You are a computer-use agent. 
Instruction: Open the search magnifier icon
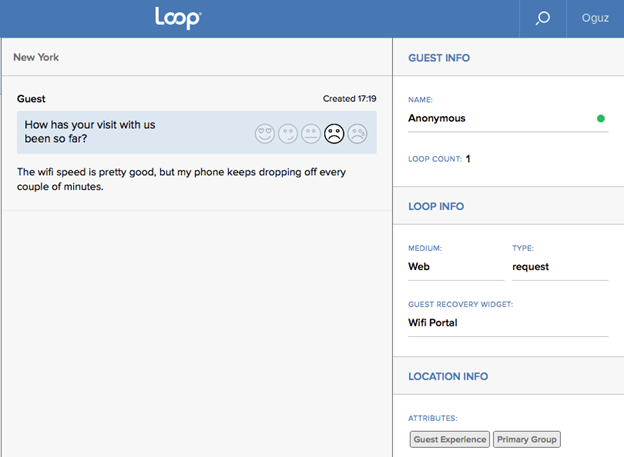(x=543, y=18)
